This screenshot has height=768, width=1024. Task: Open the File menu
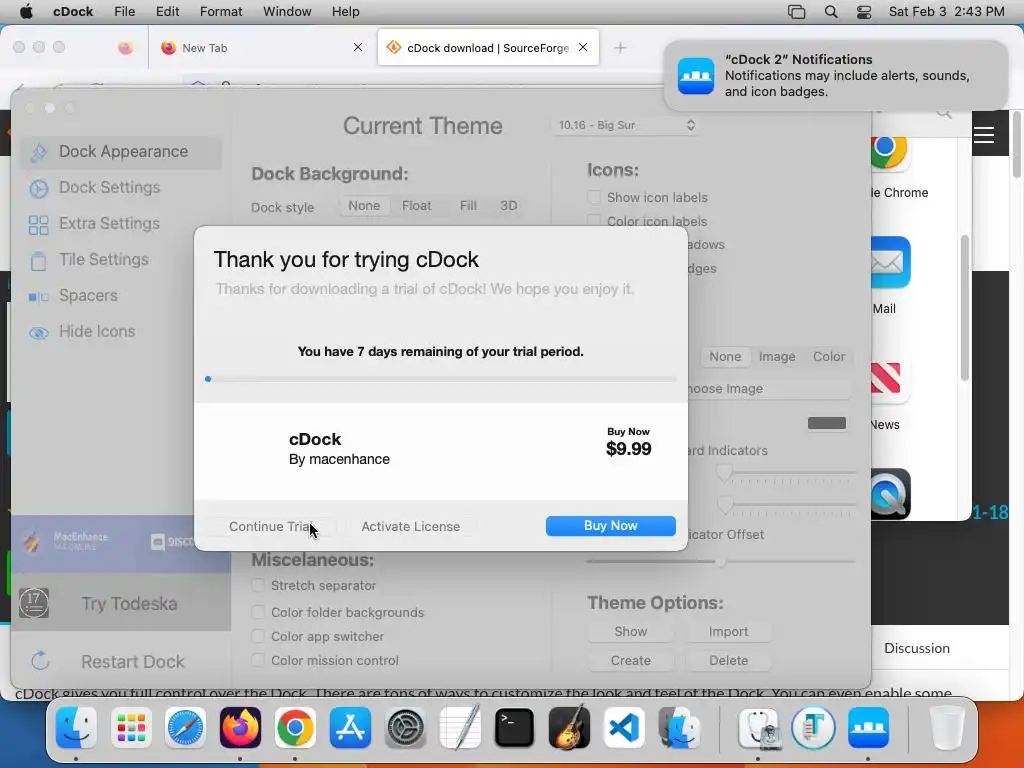coord(124,12)
